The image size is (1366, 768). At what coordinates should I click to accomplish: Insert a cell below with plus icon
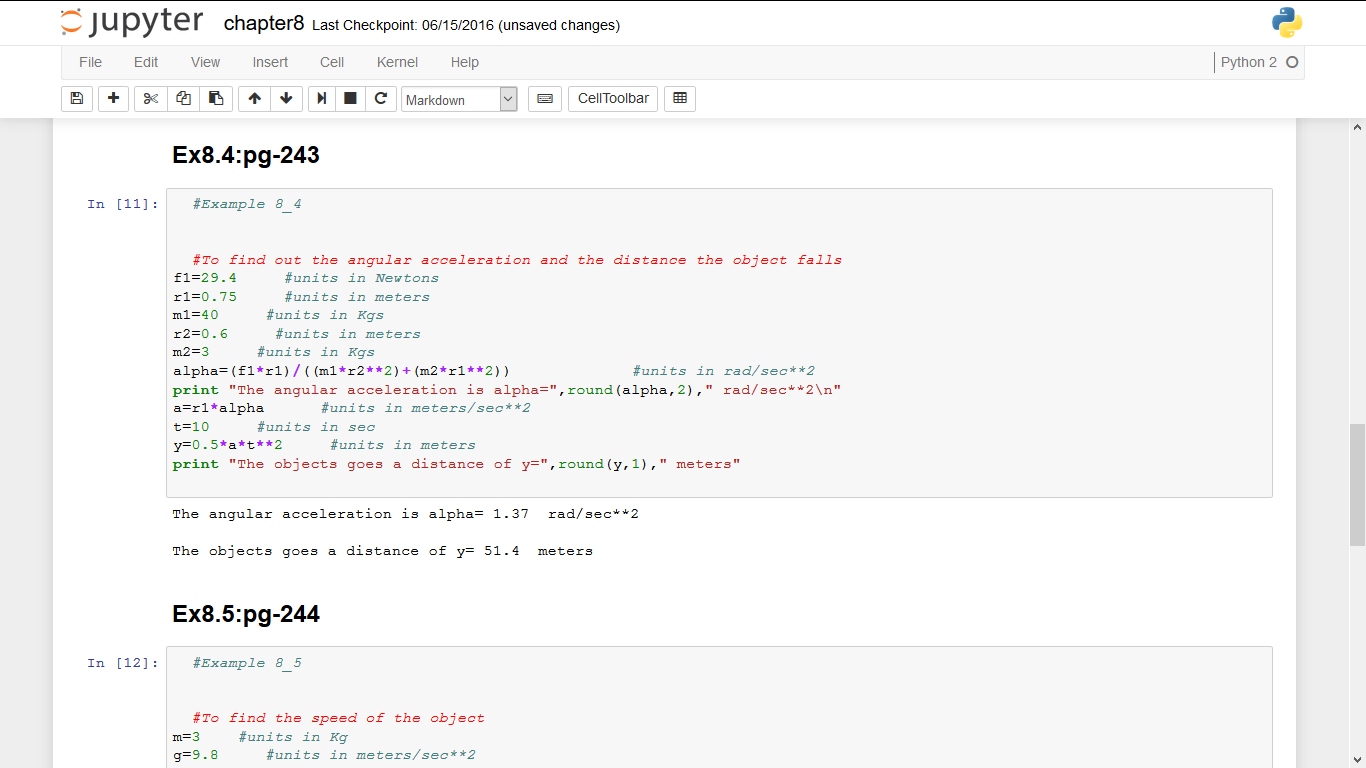pos(113,99)
